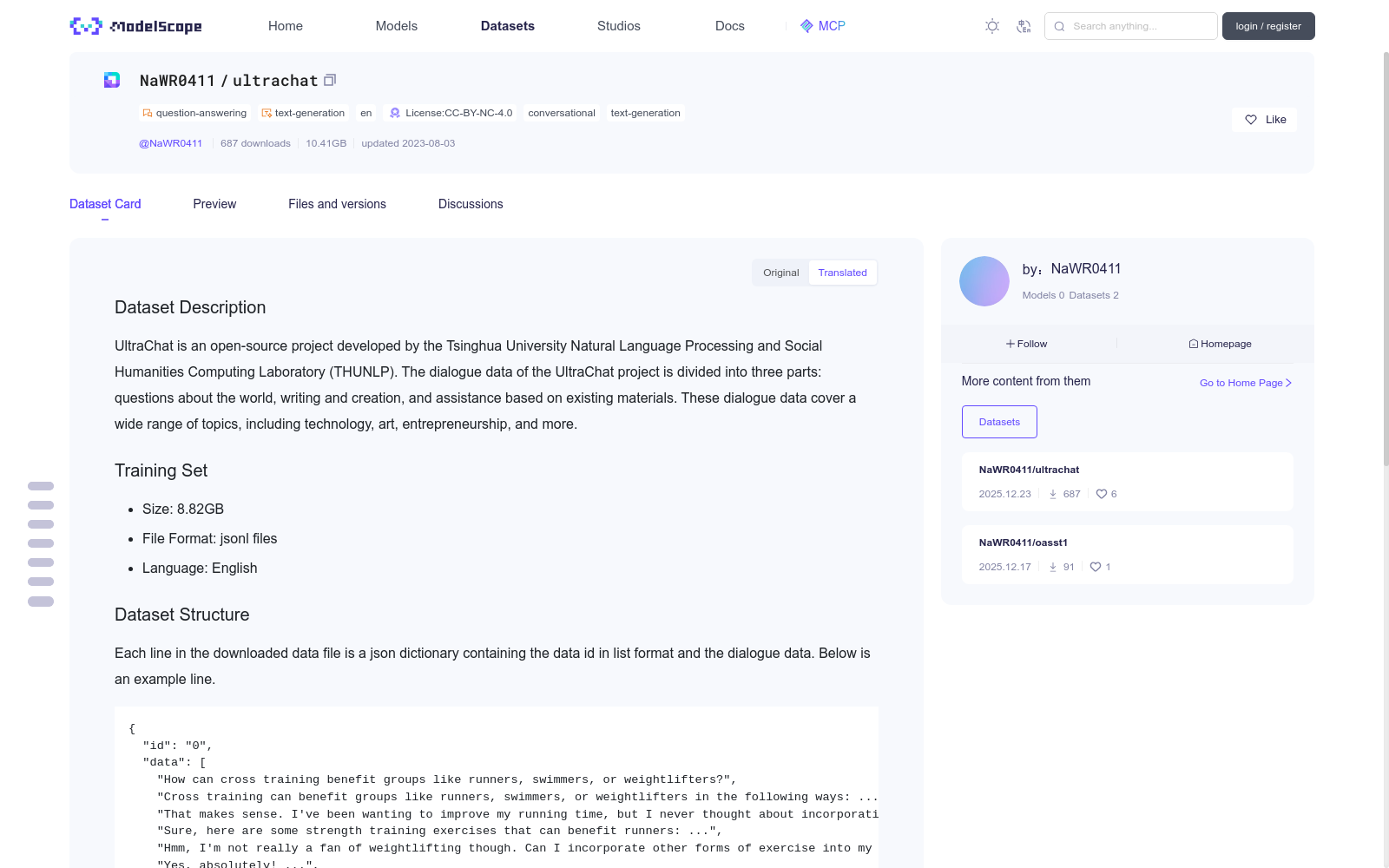
Task: Click the 'Datasets 2' count
Action: (1094, 295)
